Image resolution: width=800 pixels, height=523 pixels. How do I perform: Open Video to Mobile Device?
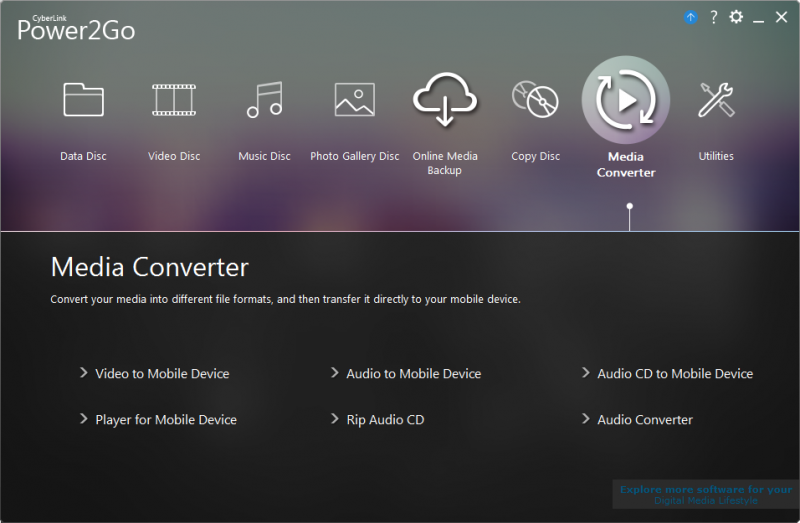tap(162, 374)
